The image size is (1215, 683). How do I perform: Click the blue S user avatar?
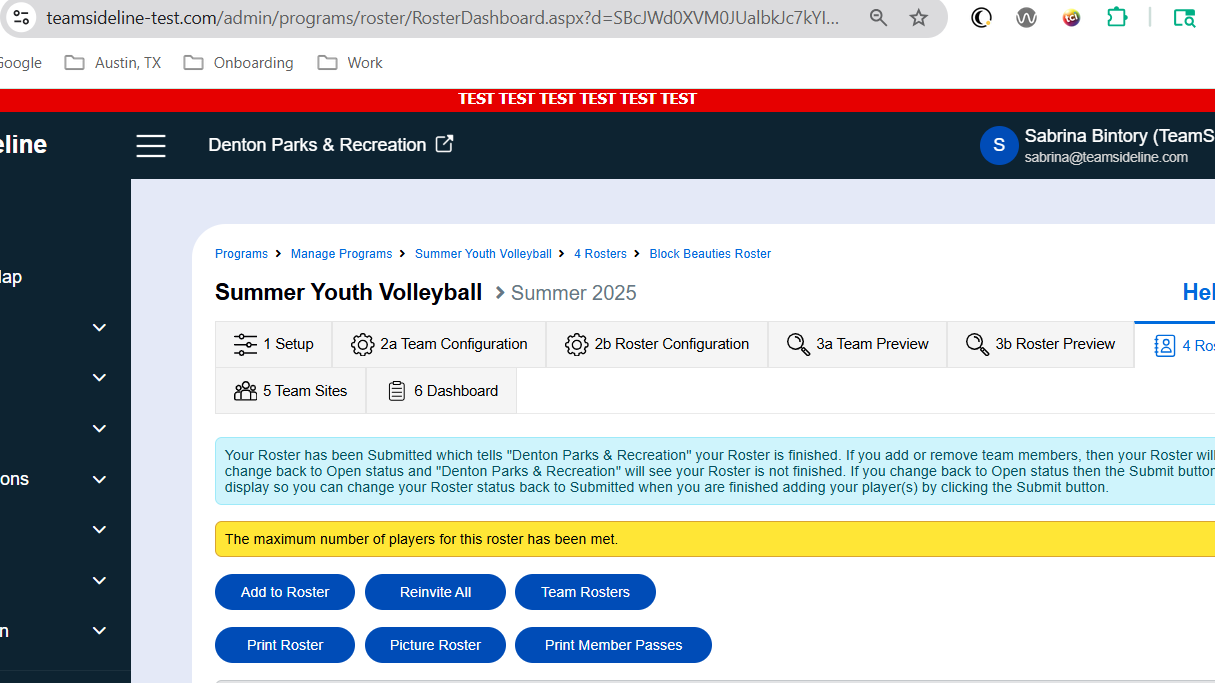tap(998, 146)
